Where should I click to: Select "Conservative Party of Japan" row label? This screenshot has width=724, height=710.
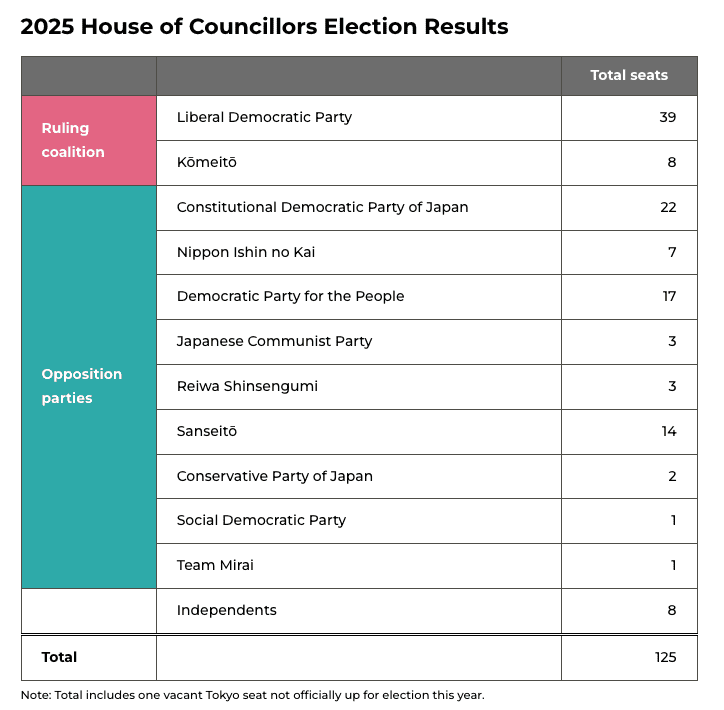[x=274, y=476]
